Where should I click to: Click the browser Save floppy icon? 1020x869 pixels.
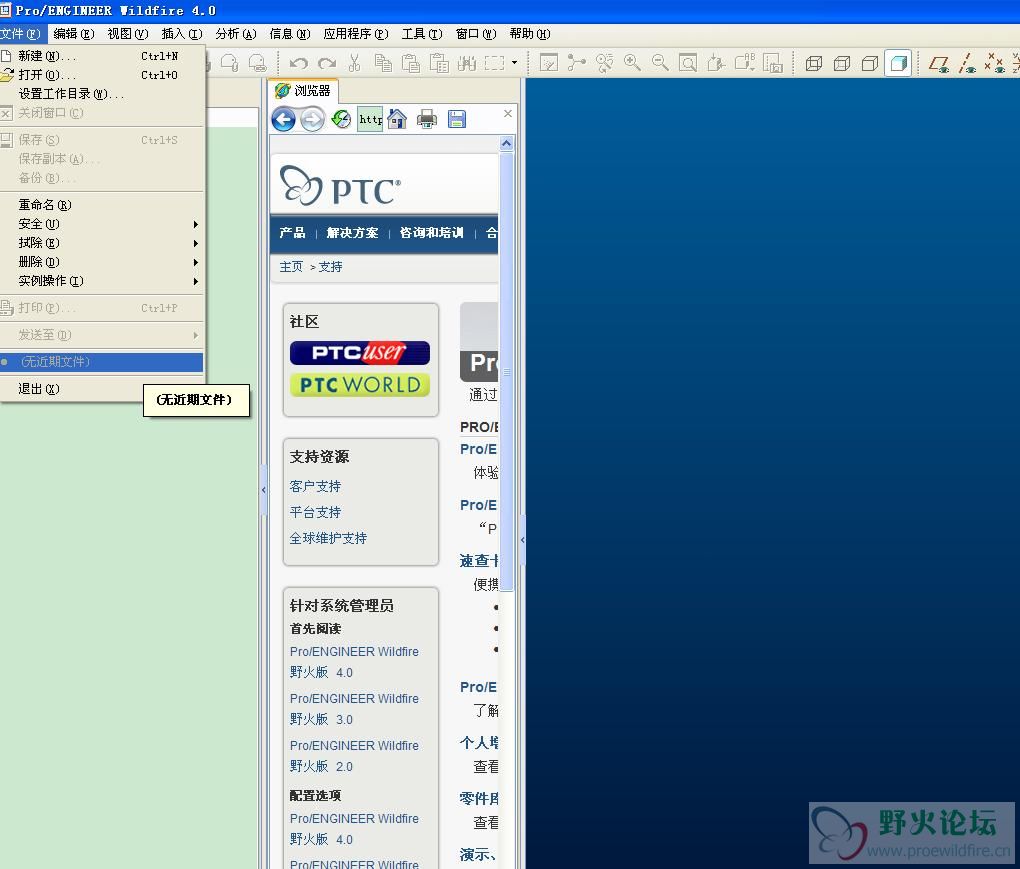(457, 119)
